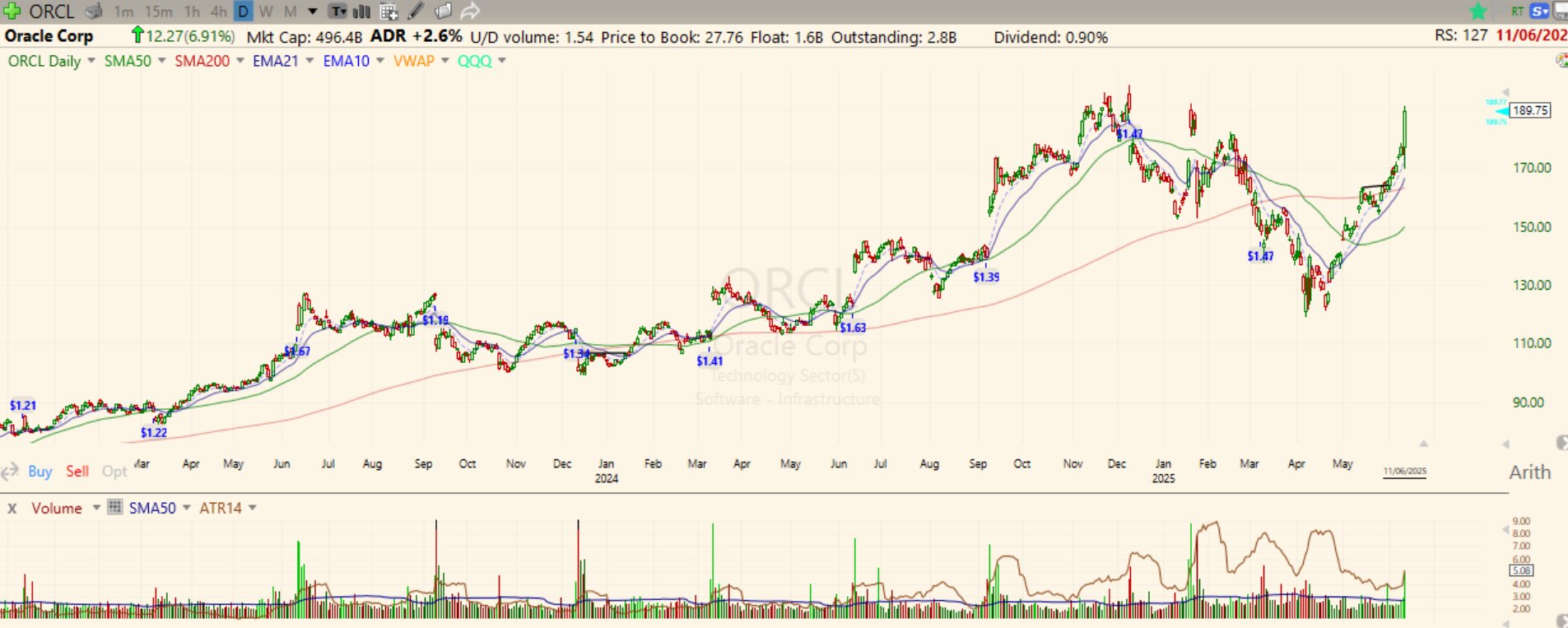Click the folders icon in toolbar
Viewport: 1568px width, 628px height.
click(443, 12)
